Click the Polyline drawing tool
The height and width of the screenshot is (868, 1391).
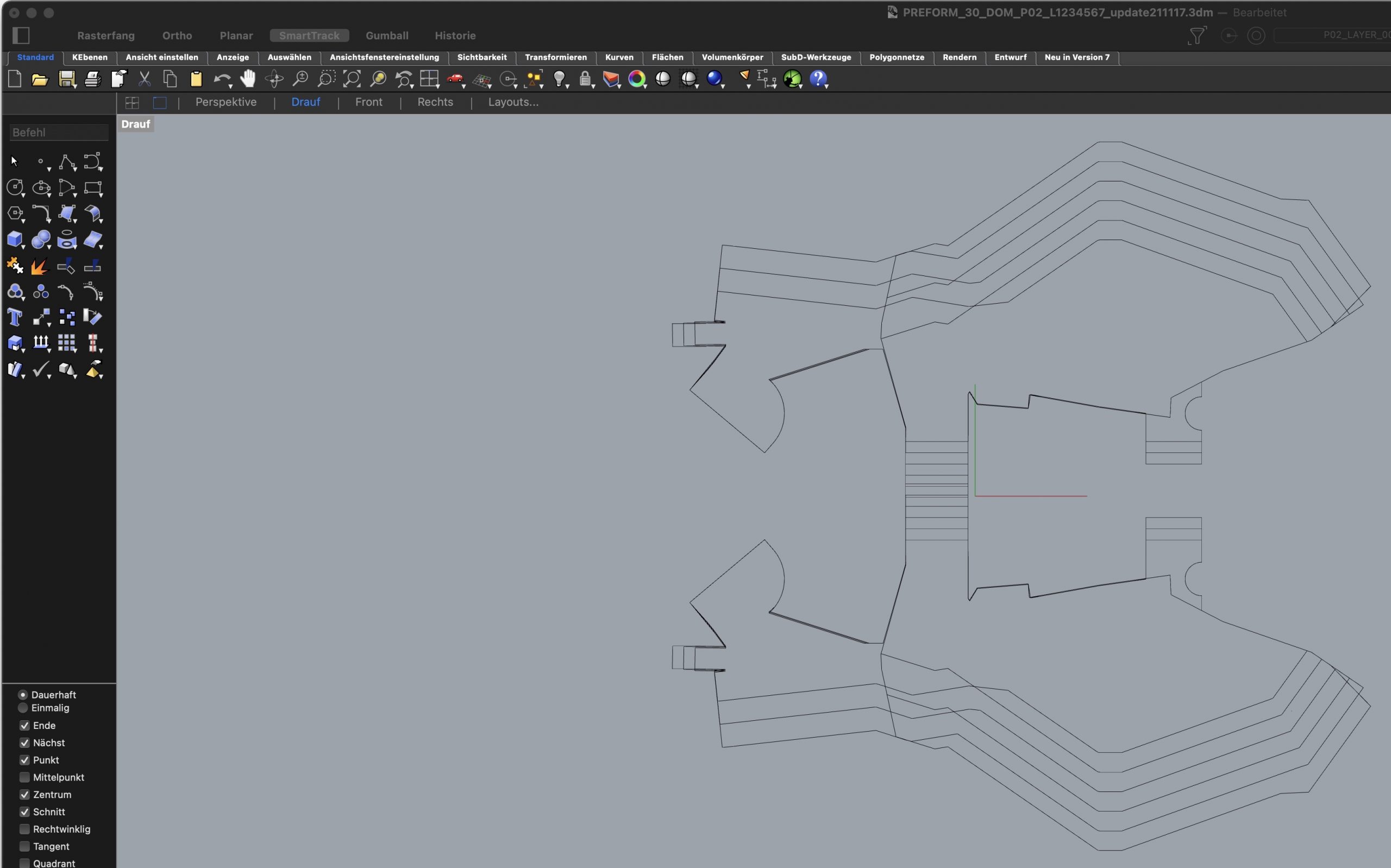pyautogui.click(x=67, y=162)
